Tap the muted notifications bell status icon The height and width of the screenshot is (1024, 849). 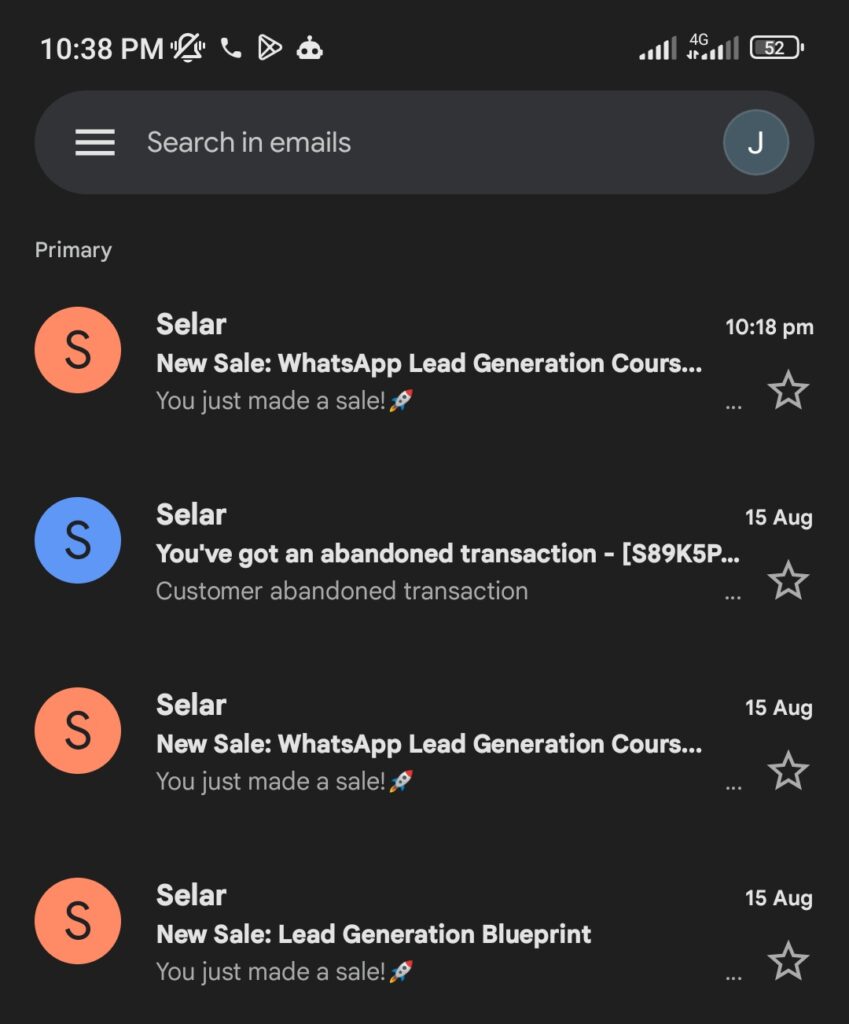tap(187, 48)
